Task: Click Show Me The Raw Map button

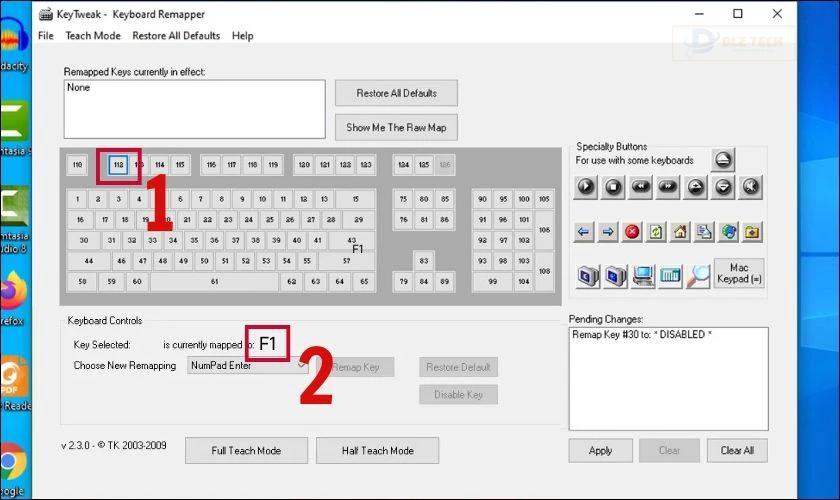Action: (x=396, y=128)
